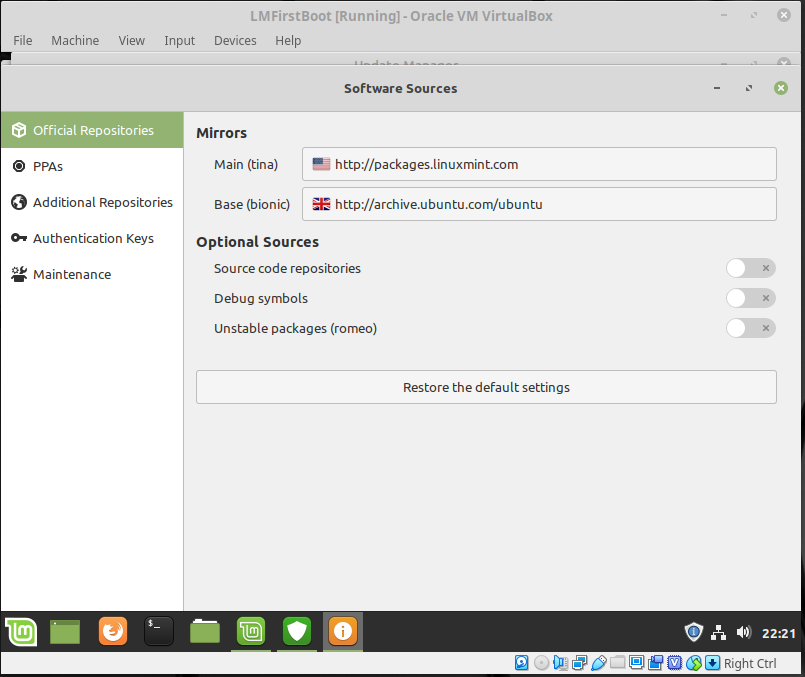The width and height of the screenshot is (805, 677).
Task: Switch to the Update Manager shield taskbar window
Action: coord(297,631)
